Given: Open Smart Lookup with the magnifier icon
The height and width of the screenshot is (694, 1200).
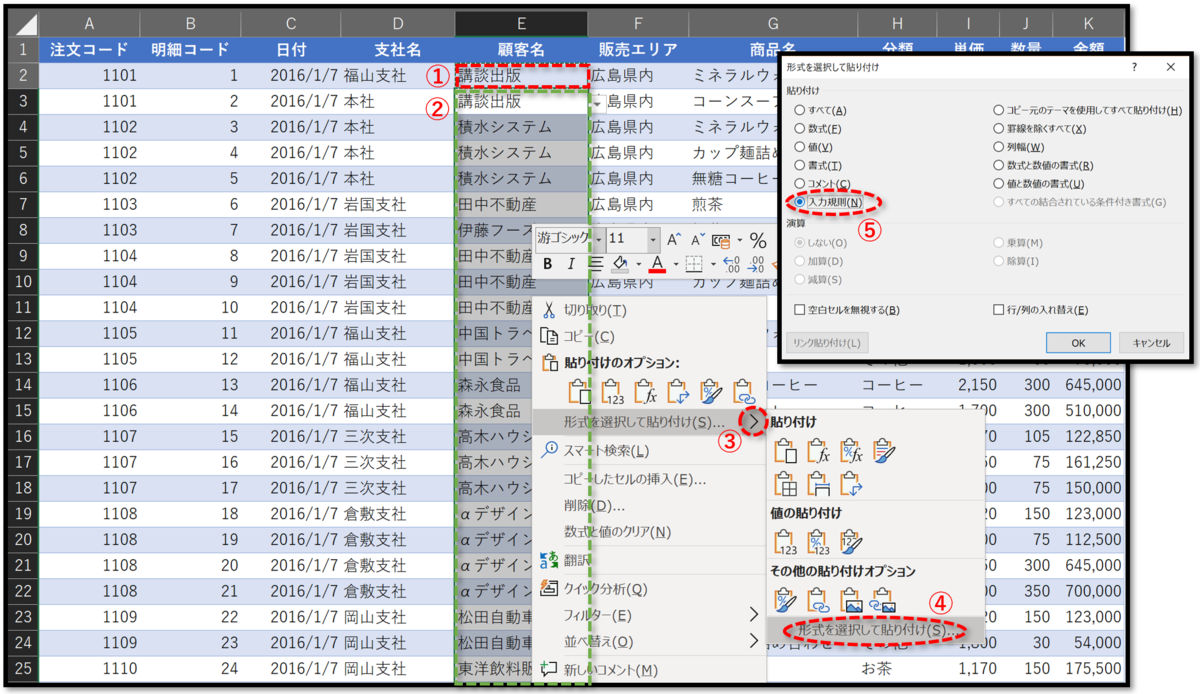Looking at the screenshot, I should point(548,450).
